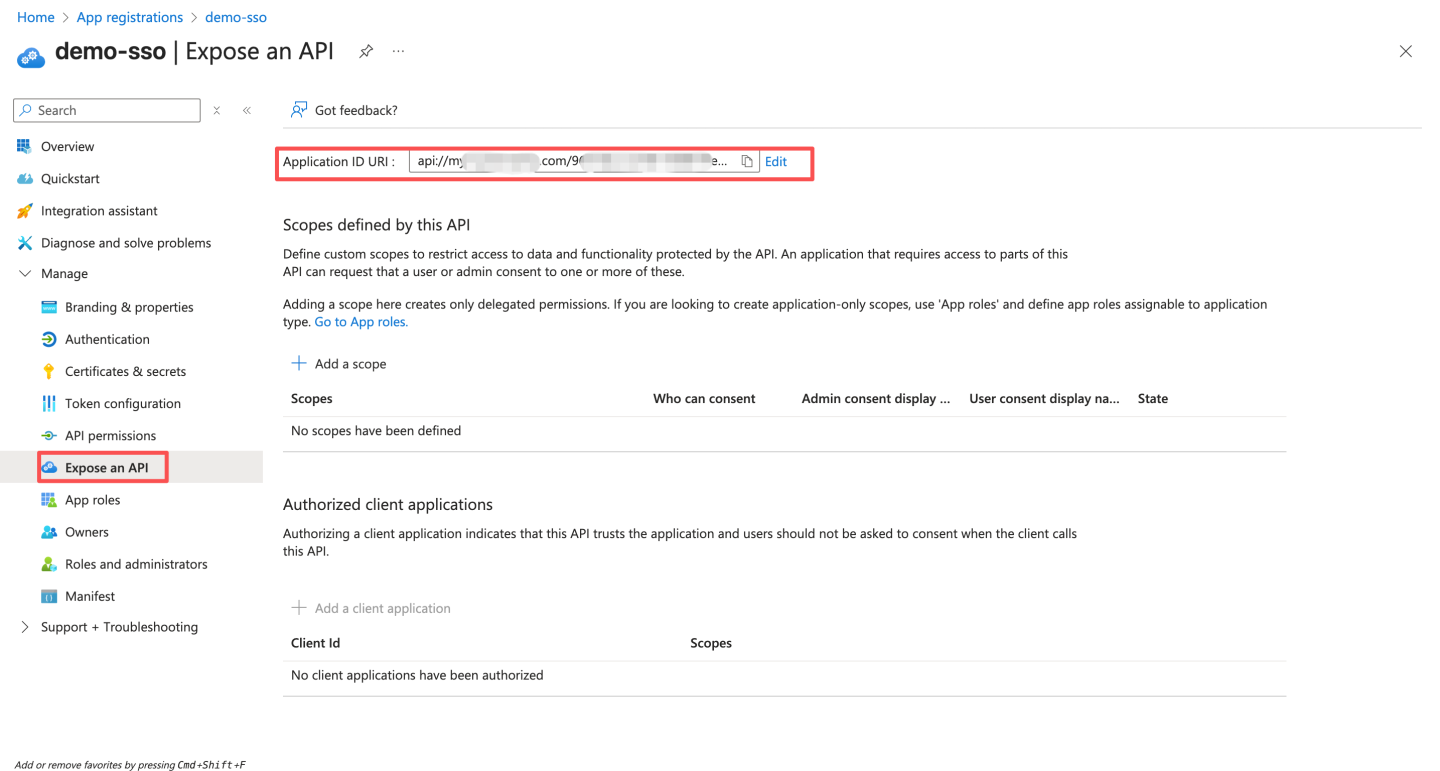Click the Manifest icon
The image size is (1440, 771).
(49, 596)
